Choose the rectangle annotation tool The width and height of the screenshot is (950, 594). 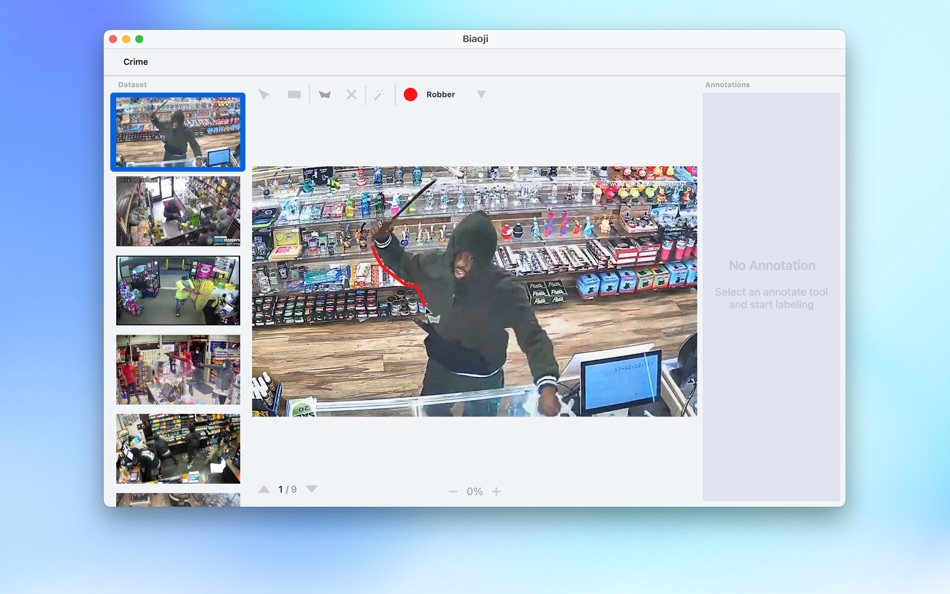[292, 94]
